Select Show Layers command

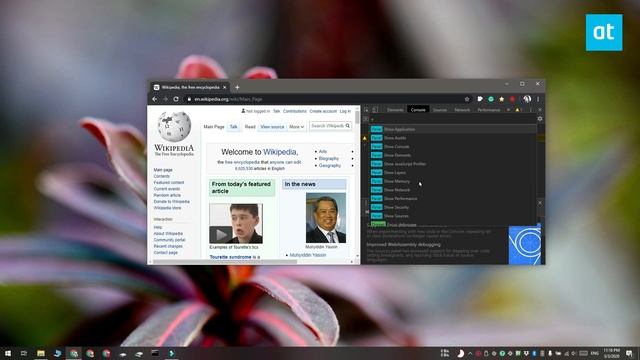pyautogui.click(x=453, y=173)
